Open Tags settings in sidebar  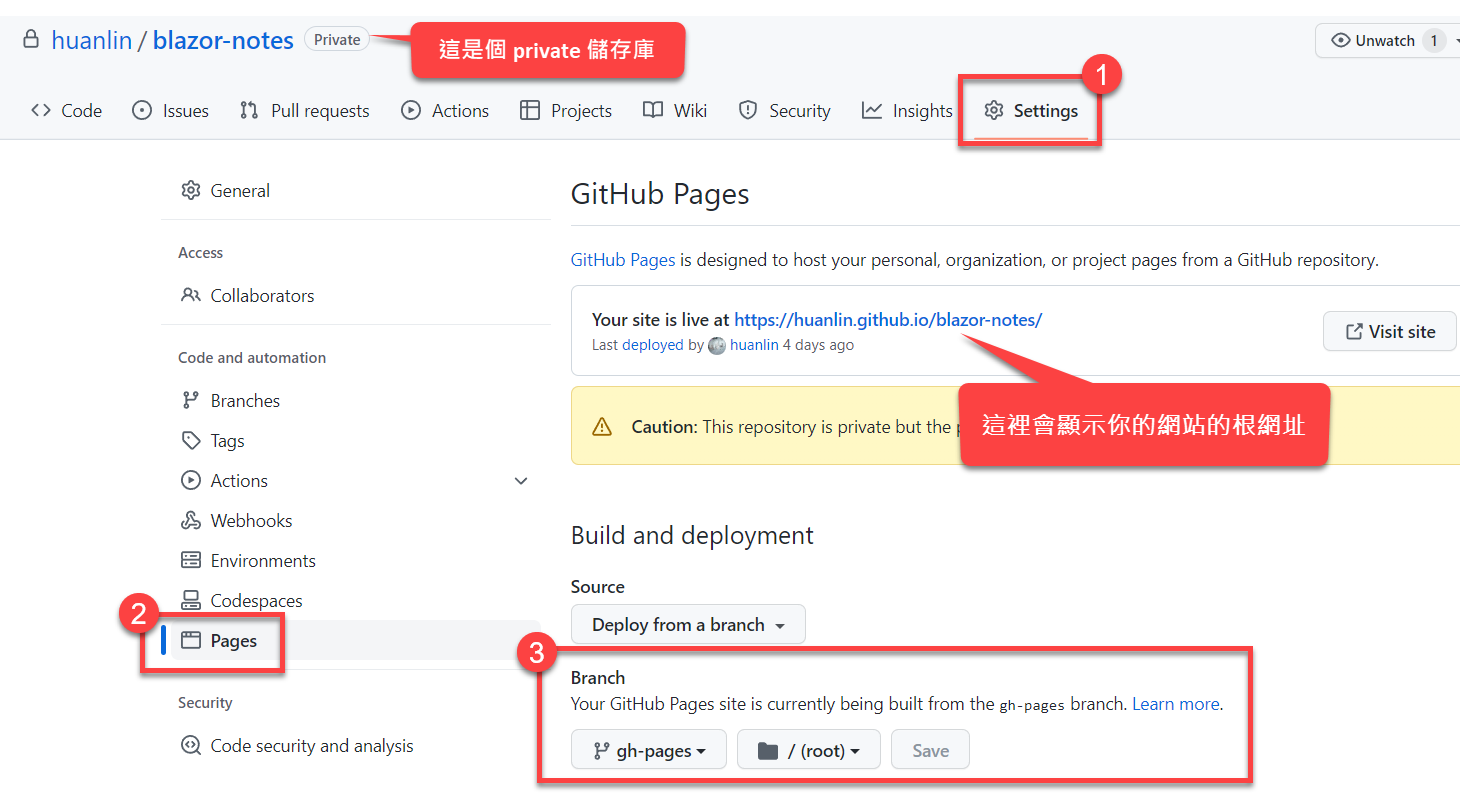click(x=227, y=440)
